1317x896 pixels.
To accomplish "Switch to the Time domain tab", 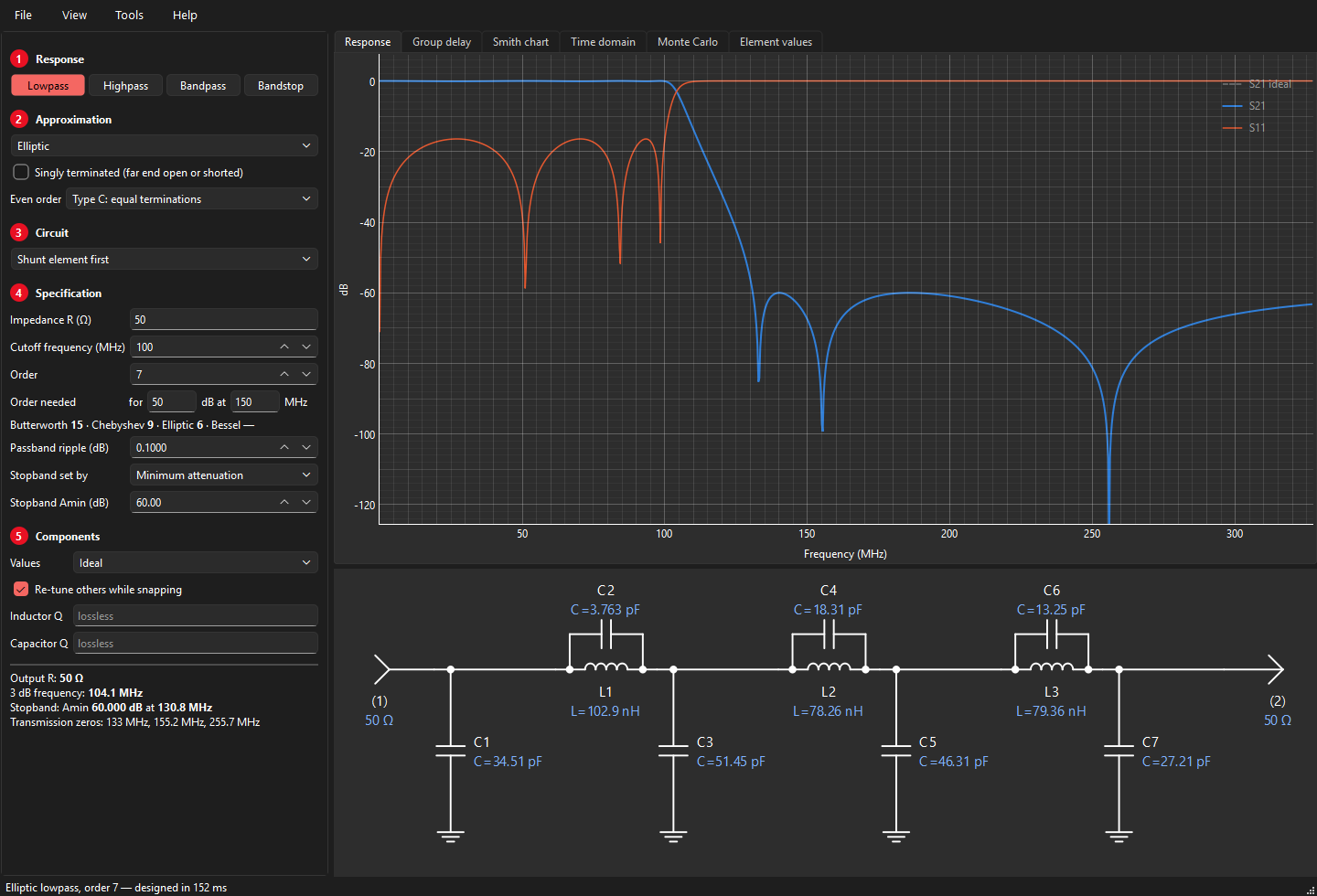I will [603, 42].
